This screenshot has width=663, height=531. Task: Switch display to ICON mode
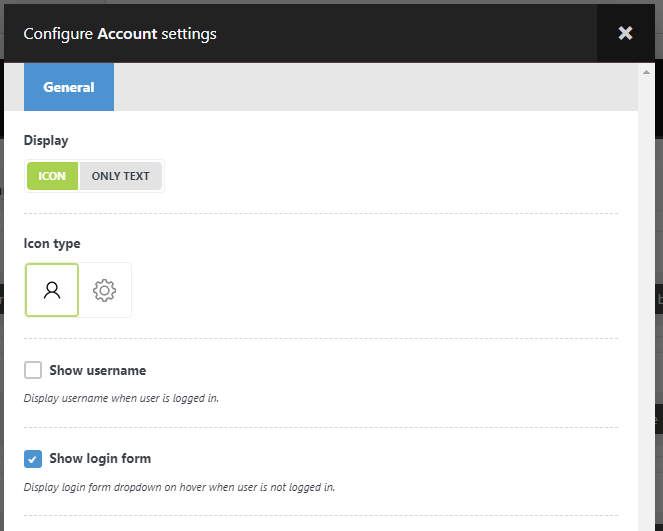[52, 176]
